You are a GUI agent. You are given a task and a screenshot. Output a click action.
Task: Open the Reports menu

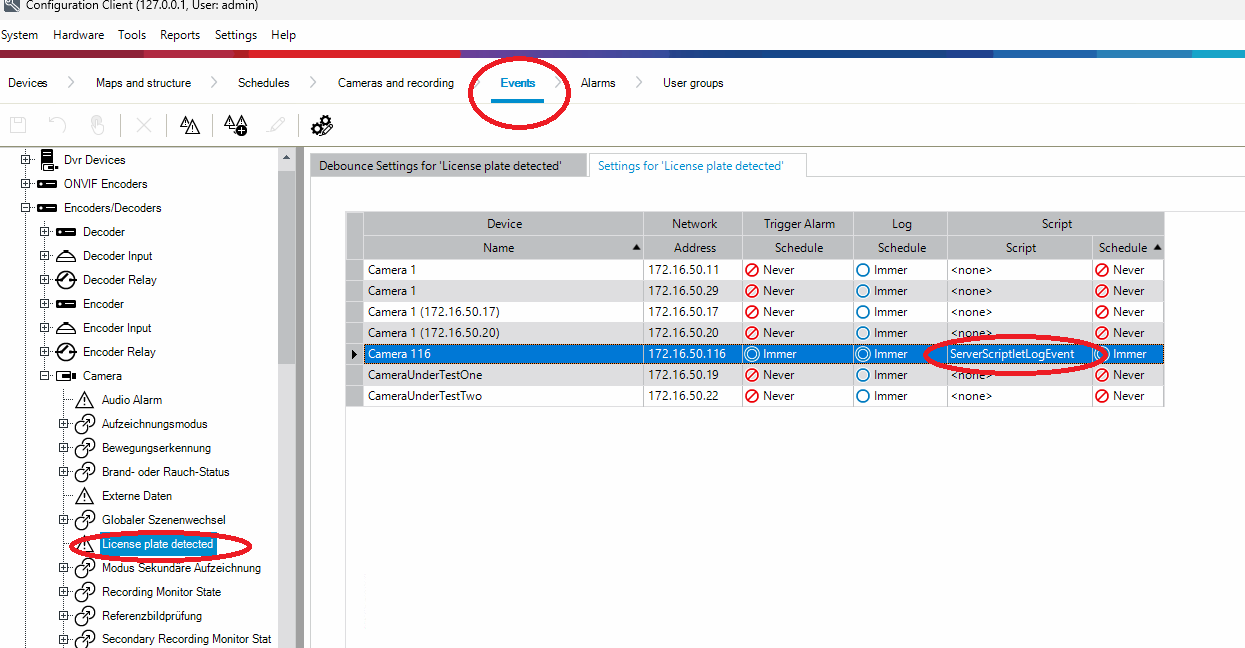coord(179,35)
